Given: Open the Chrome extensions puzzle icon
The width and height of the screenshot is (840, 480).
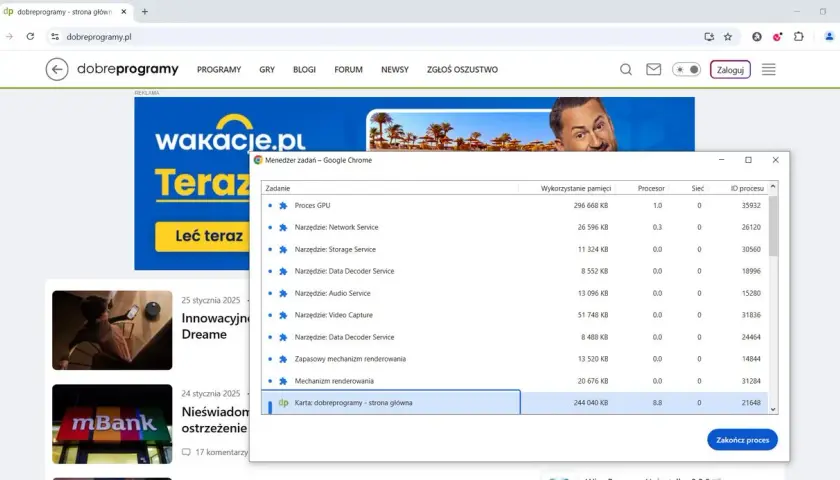Looking at the screenshot, I should pyautogui.click(x=799, y=36).
